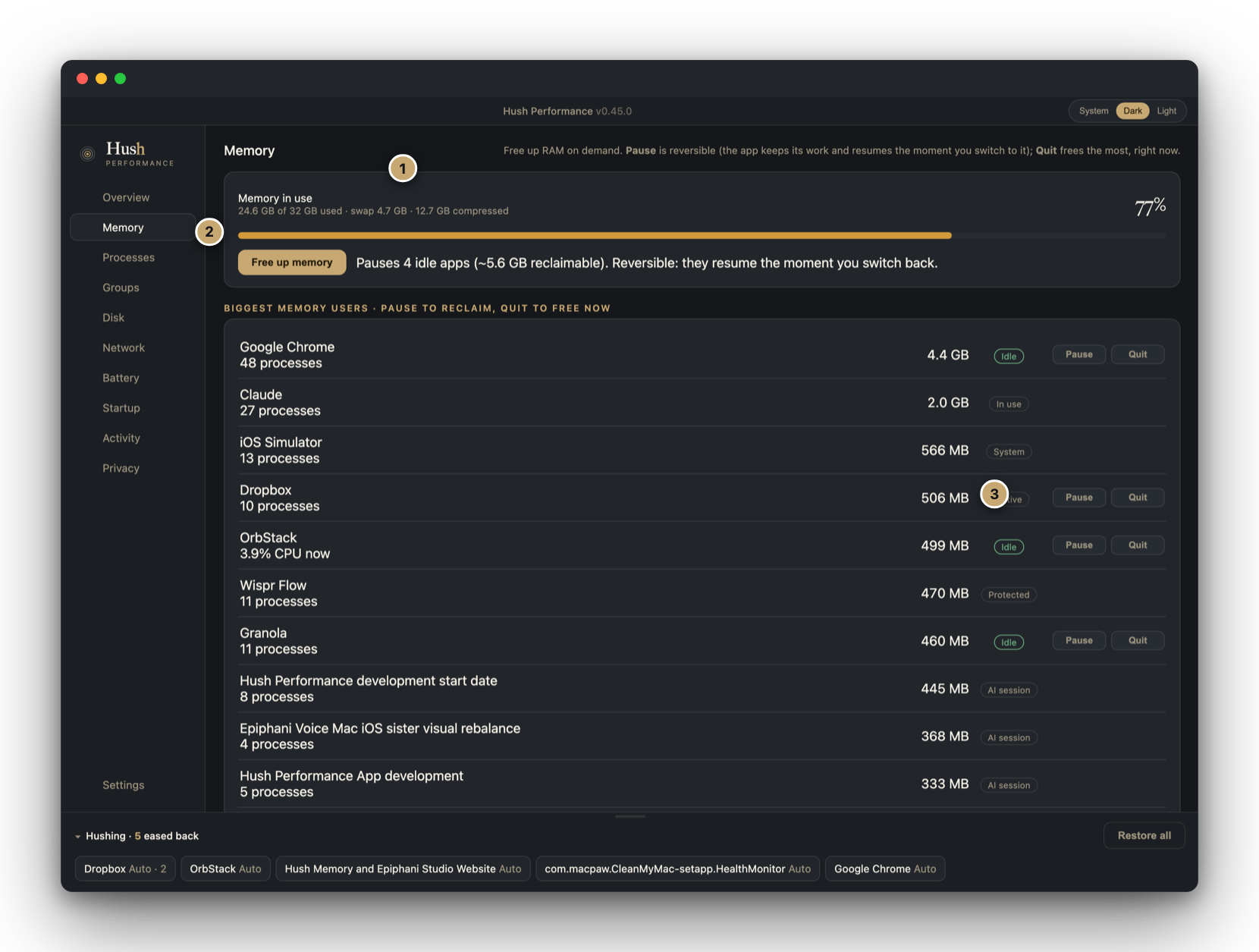Click the Dropbox Auto hushed chip
1259x952 pixels.
pos(125,869)
